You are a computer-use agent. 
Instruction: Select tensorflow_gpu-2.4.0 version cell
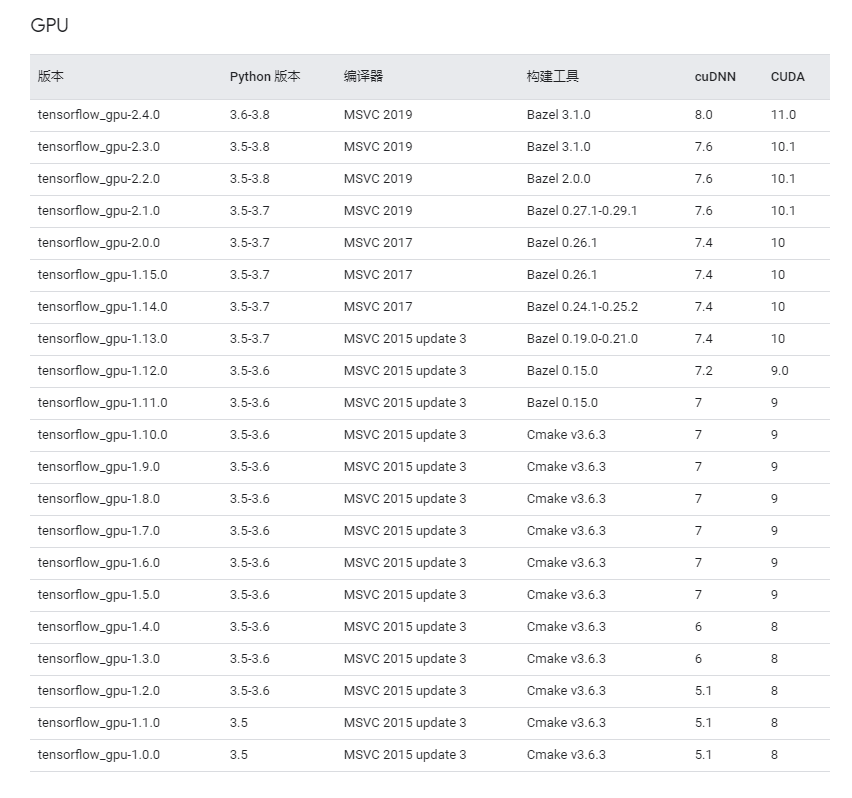click(x=98, y=115)
